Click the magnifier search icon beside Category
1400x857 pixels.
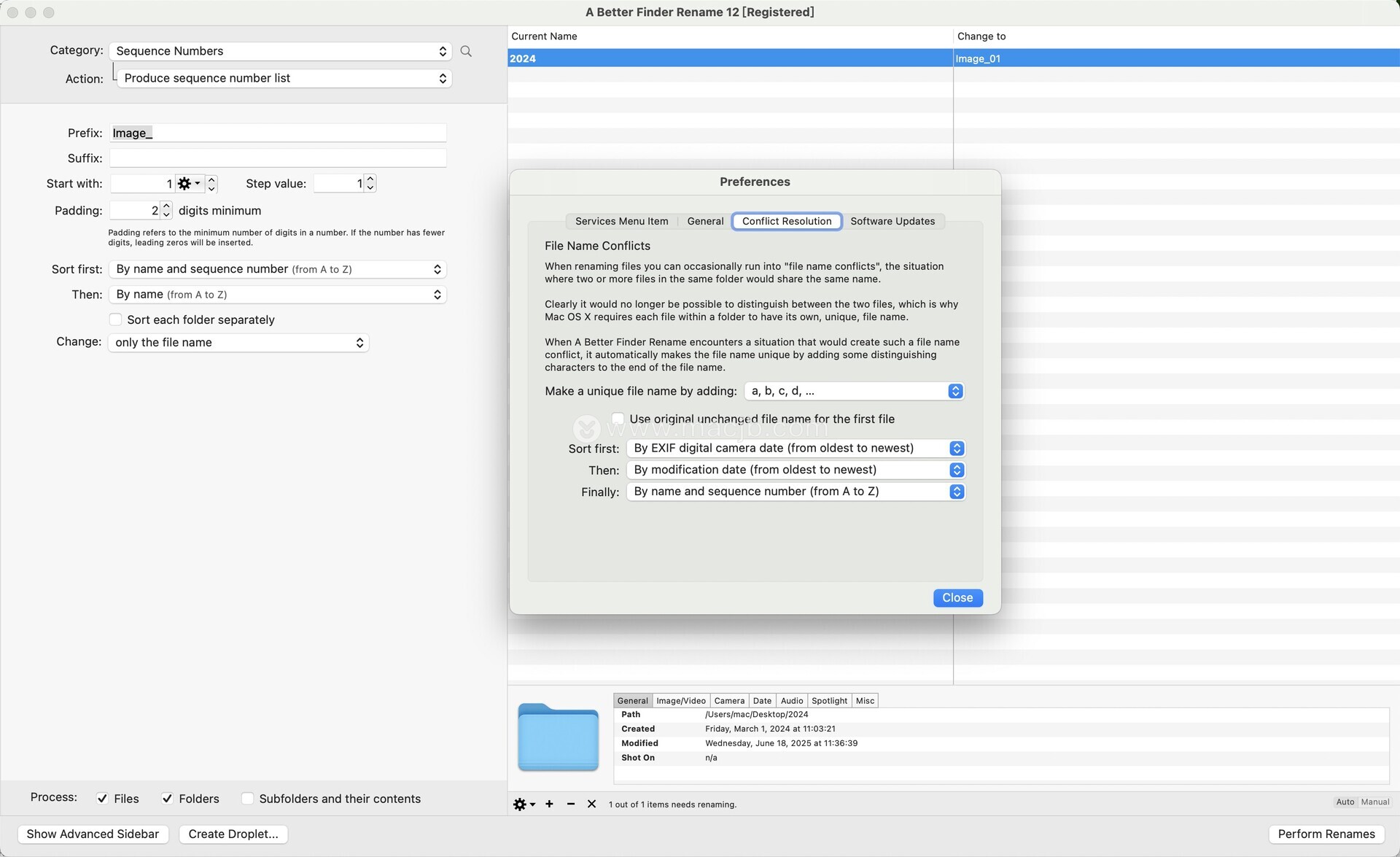pyautogui.click(x=466, y=51)
